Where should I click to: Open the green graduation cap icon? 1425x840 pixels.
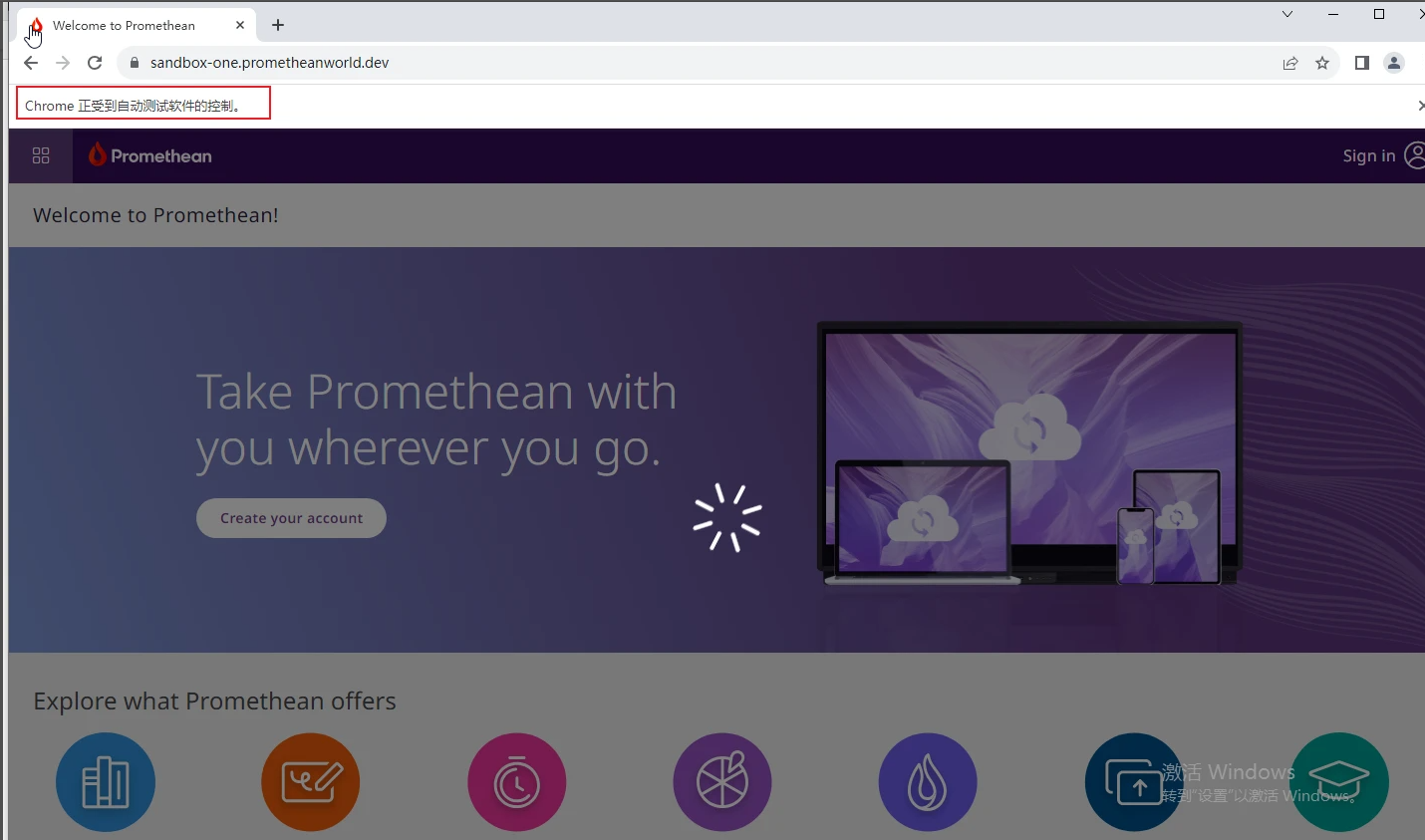tap(1339, 782)
